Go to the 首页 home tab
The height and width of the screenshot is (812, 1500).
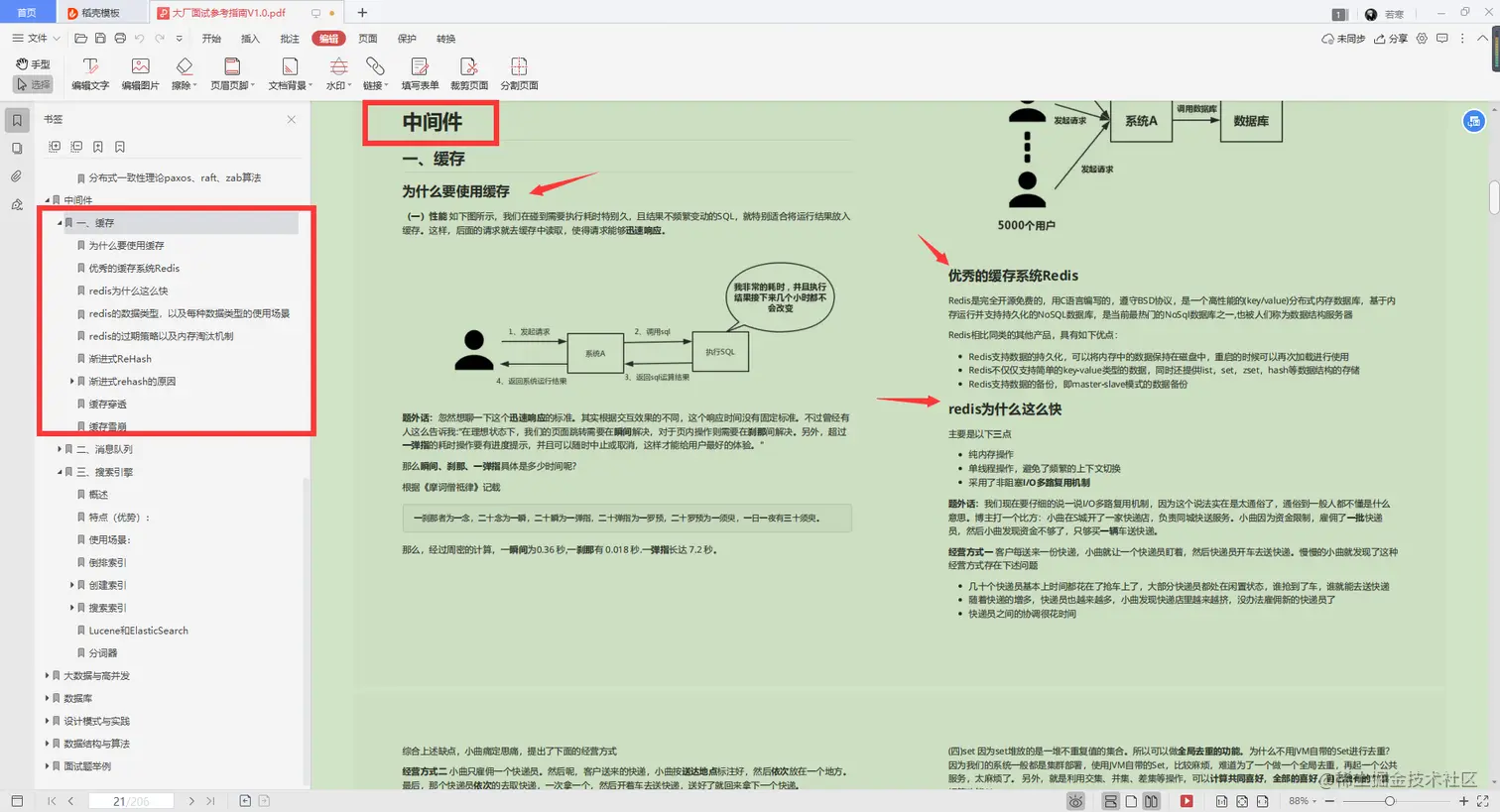(27, 13)
